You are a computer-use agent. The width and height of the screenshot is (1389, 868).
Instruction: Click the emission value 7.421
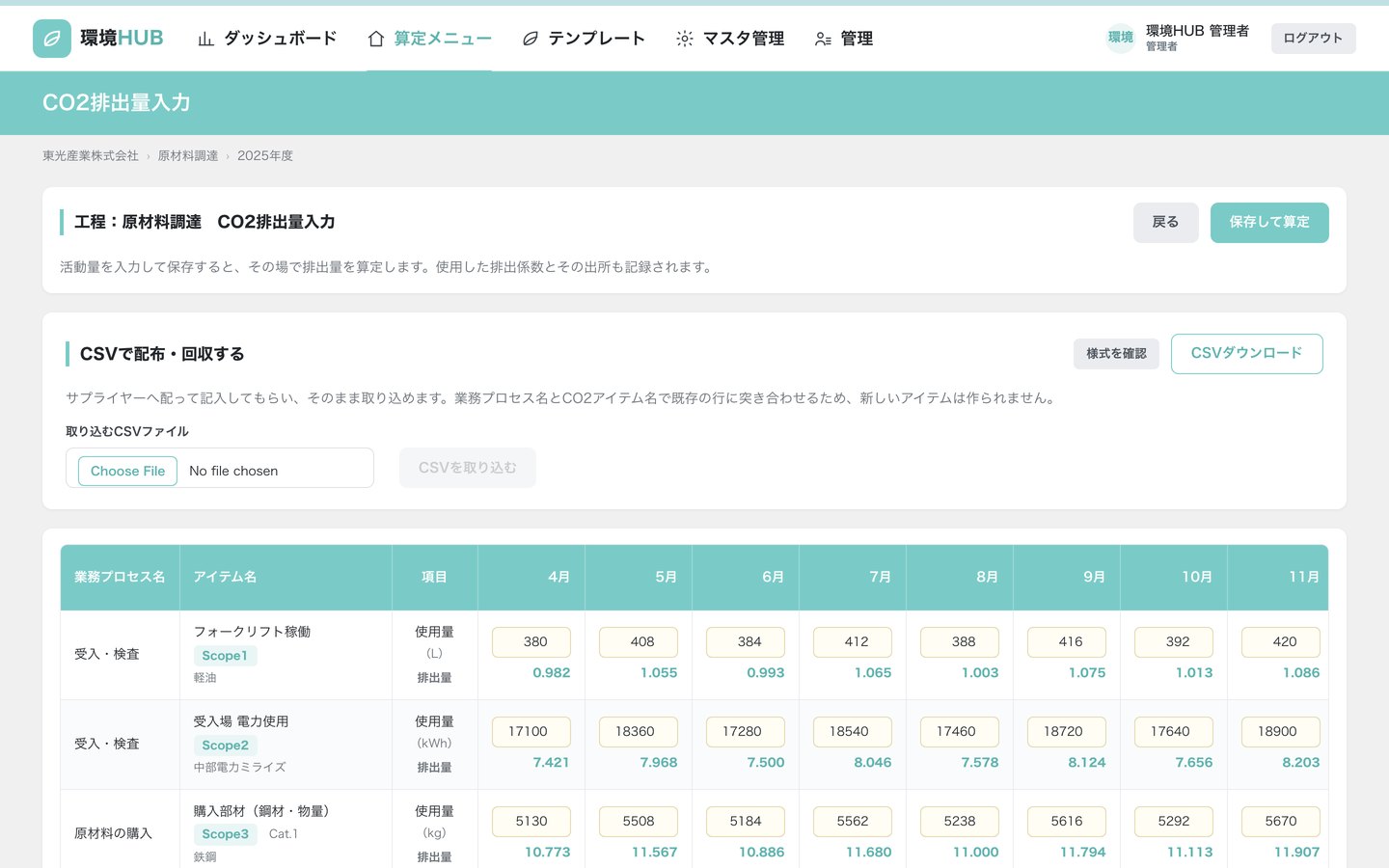point(552,762)
